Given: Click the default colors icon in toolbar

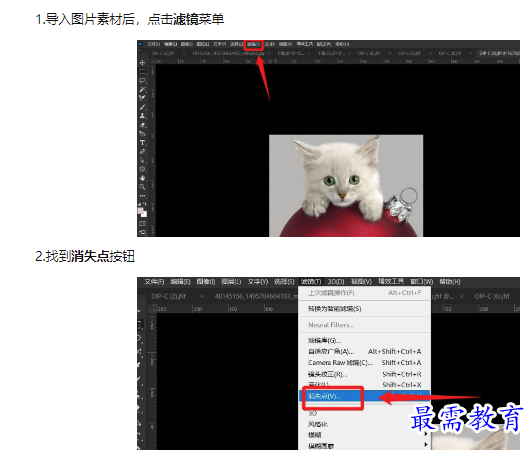Looking at the screenshot, I should 139,204.
